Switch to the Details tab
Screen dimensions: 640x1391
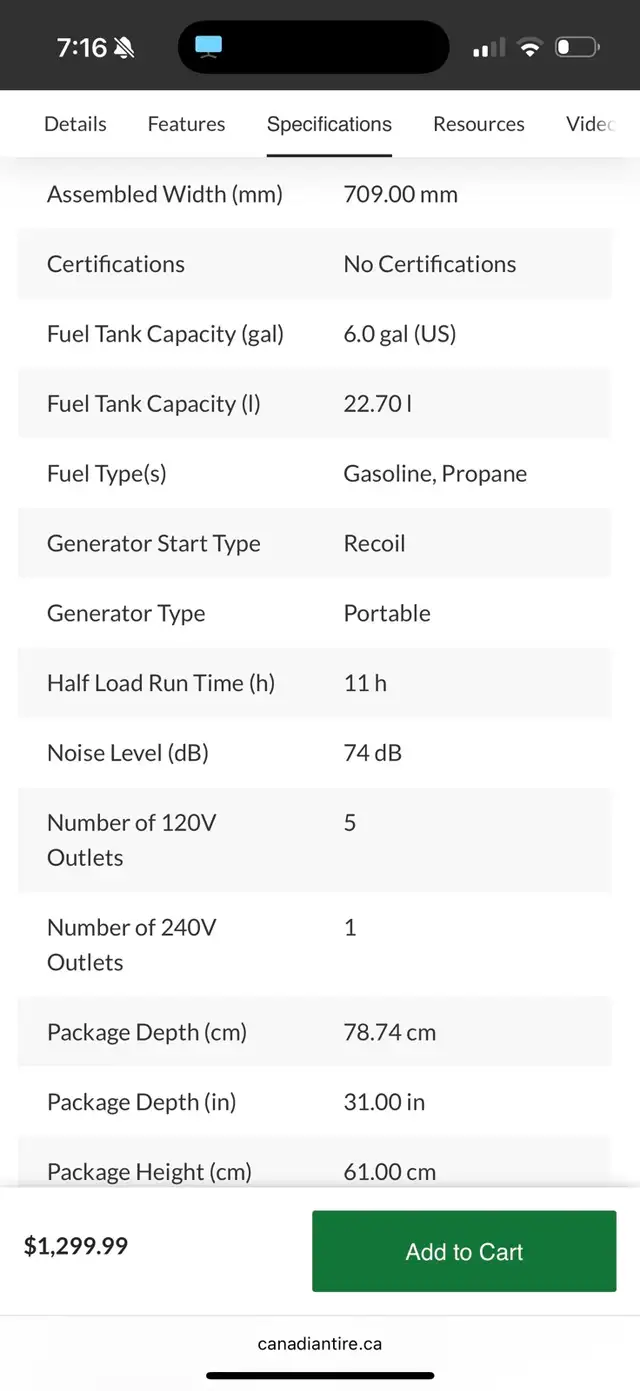click(x=75, y=124)
